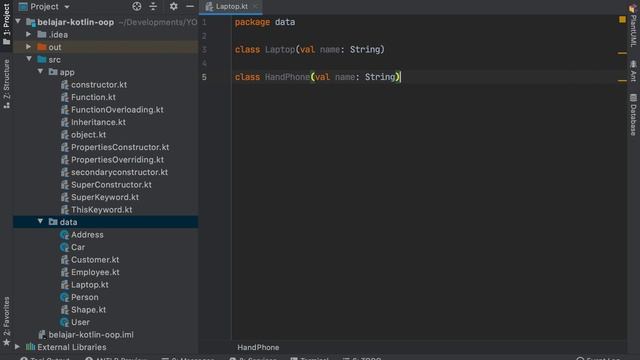
Task: Collapse the belajar-kotlin-oop root node
Action: tap(18, 21)
